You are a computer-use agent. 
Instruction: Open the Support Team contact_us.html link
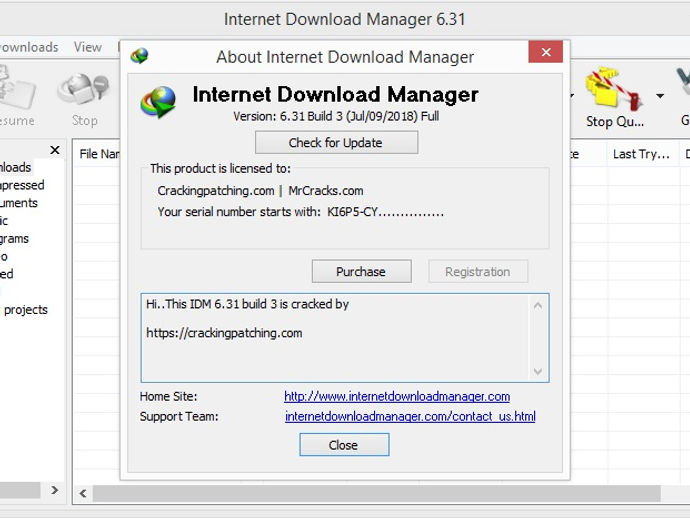(x=410, y=416)
